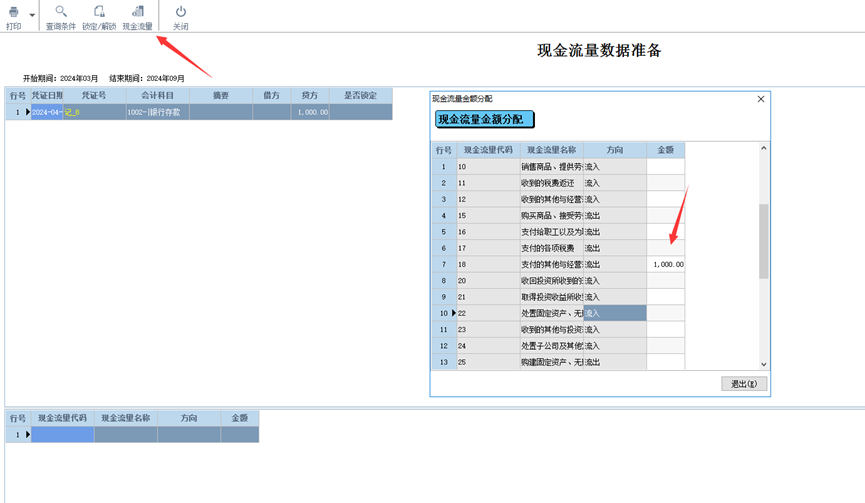Select row 处置子公司及其他 in dialog
The width and height of the screenshot is (865, 503).
coord(558,346)
